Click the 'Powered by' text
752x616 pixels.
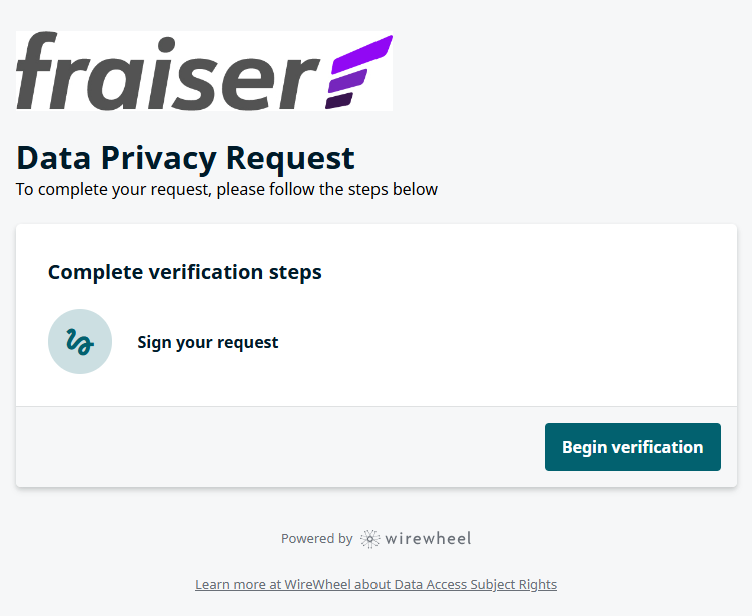click(316, 539)
